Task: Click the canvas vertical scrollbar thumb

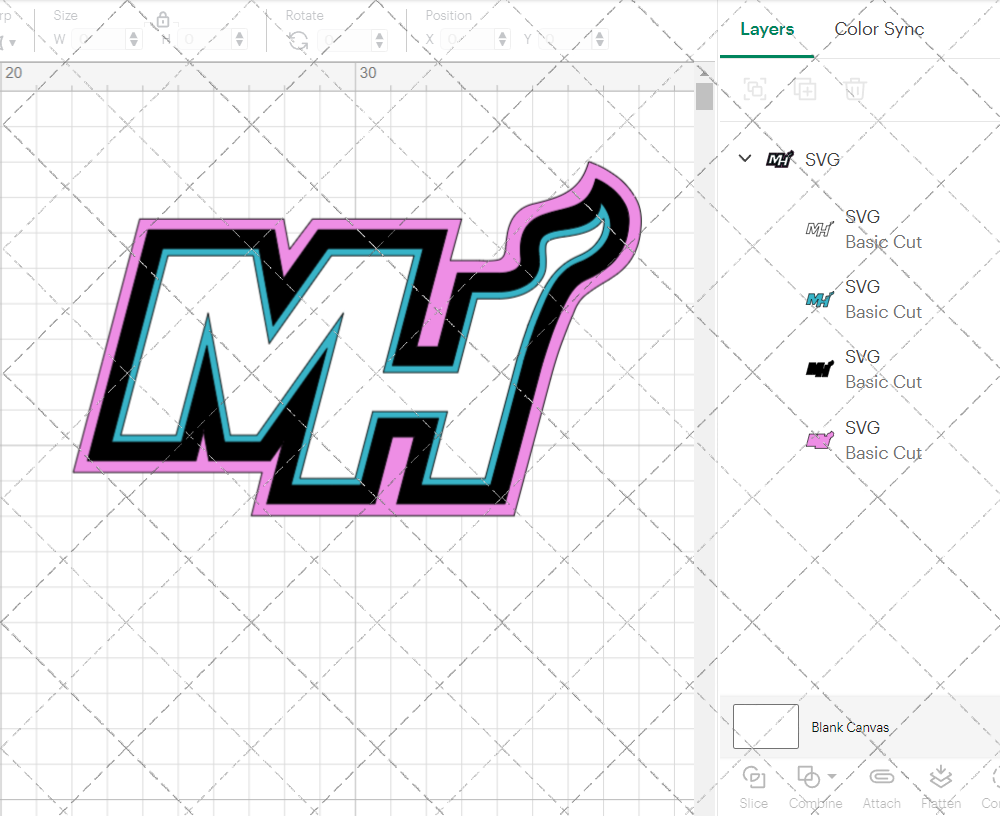Action: 704,97
